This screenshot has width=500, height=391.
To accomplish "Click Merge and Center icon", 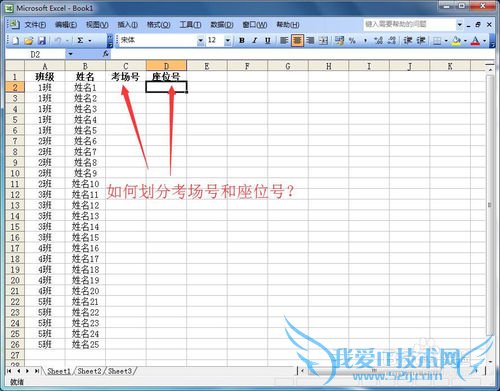I will point(323,41).
